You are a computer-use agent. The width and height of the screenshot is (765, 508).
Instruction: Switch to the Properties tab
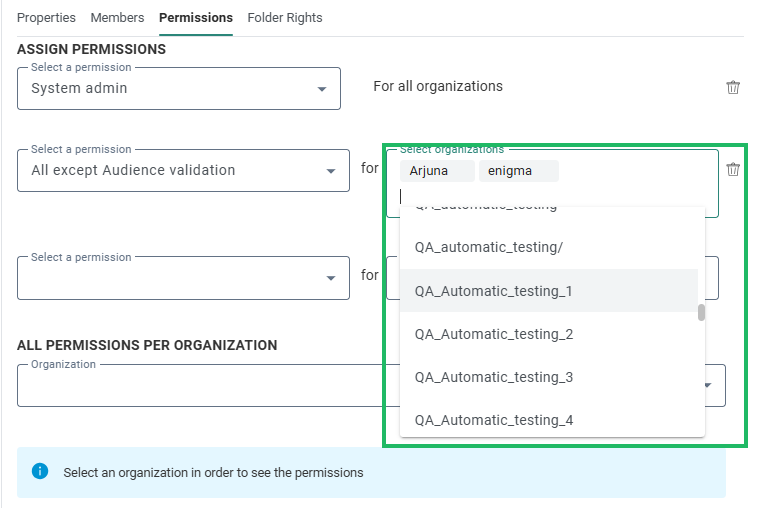point(46,18)
